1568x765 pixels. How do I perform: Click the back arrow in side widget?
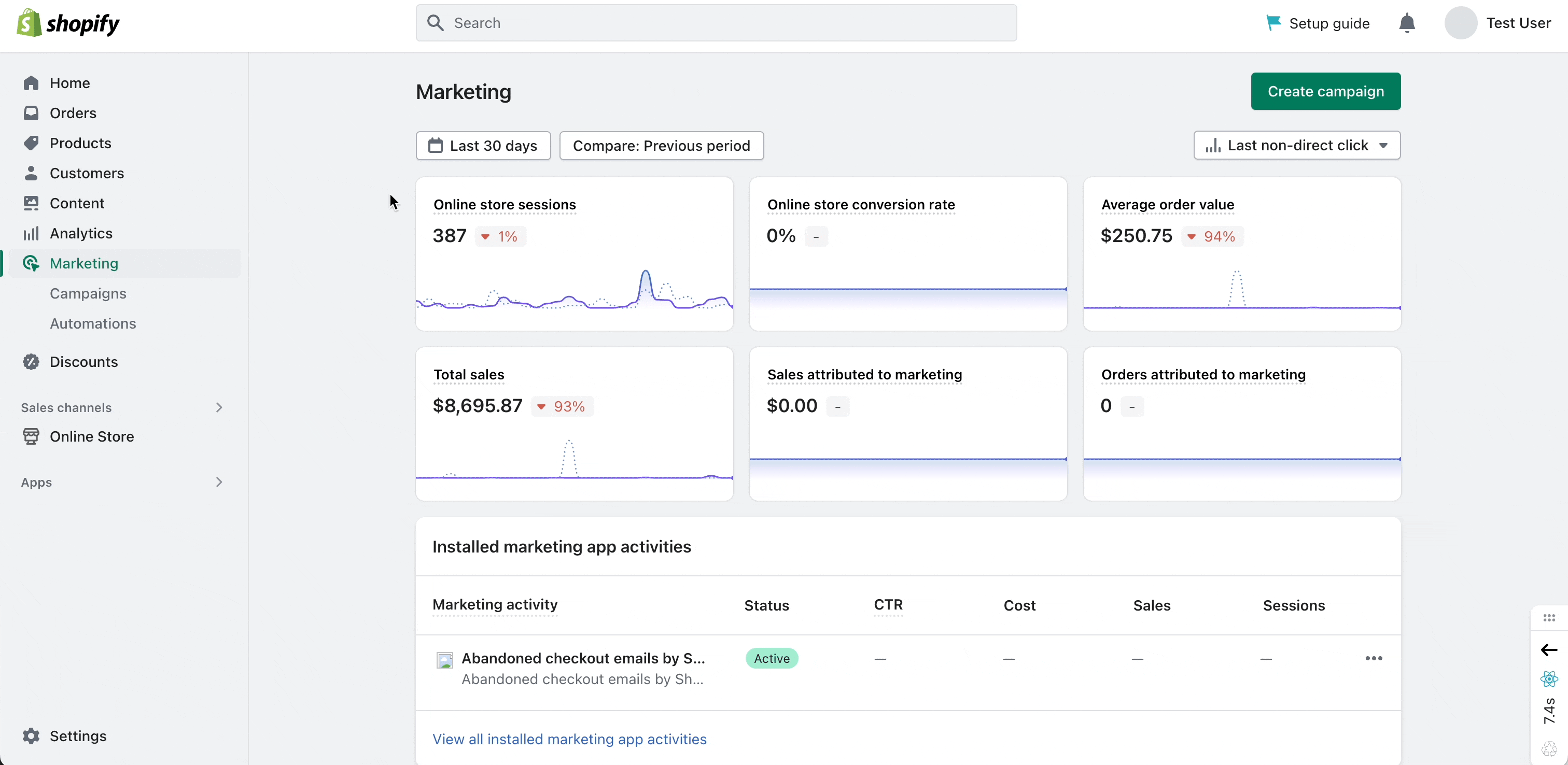click(1548, 650)
